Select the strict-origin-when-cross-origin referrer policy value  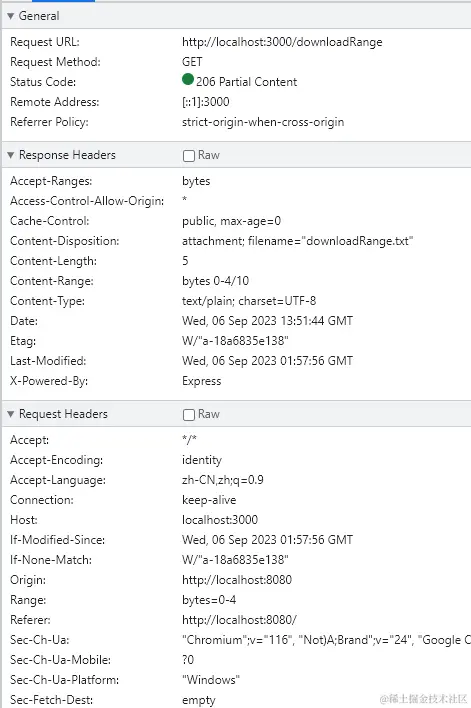point(263,122)
